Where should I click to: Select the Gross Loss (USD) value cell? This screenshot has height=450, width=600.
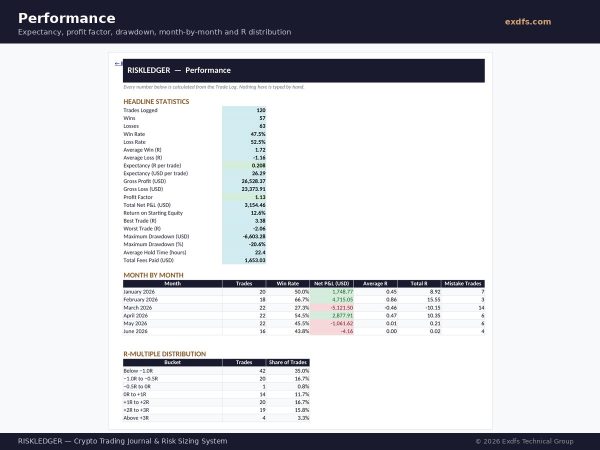244,189
